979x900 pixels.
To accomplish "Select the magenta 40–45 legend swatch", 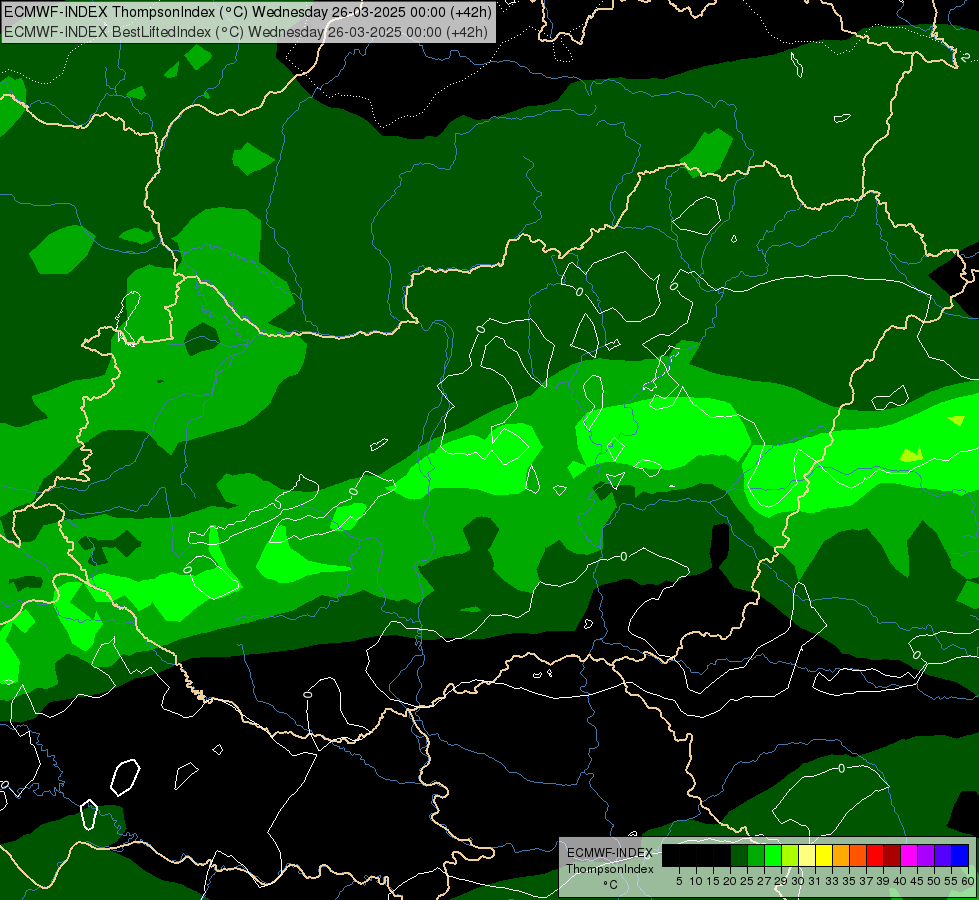I will (x=908, y=855).
